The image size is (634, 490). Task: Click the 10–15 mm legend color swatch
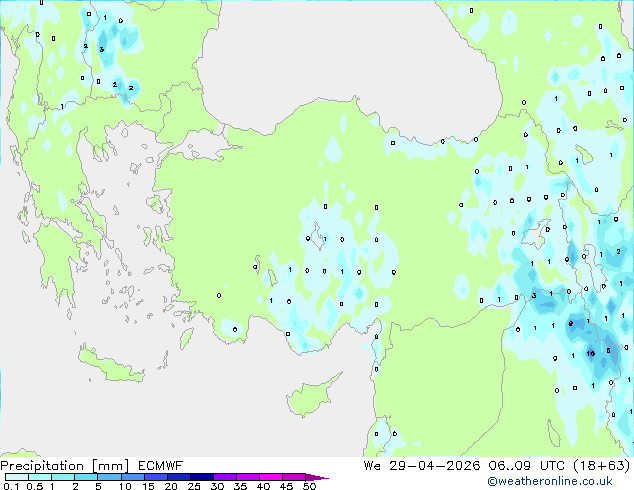coord(132,477)
